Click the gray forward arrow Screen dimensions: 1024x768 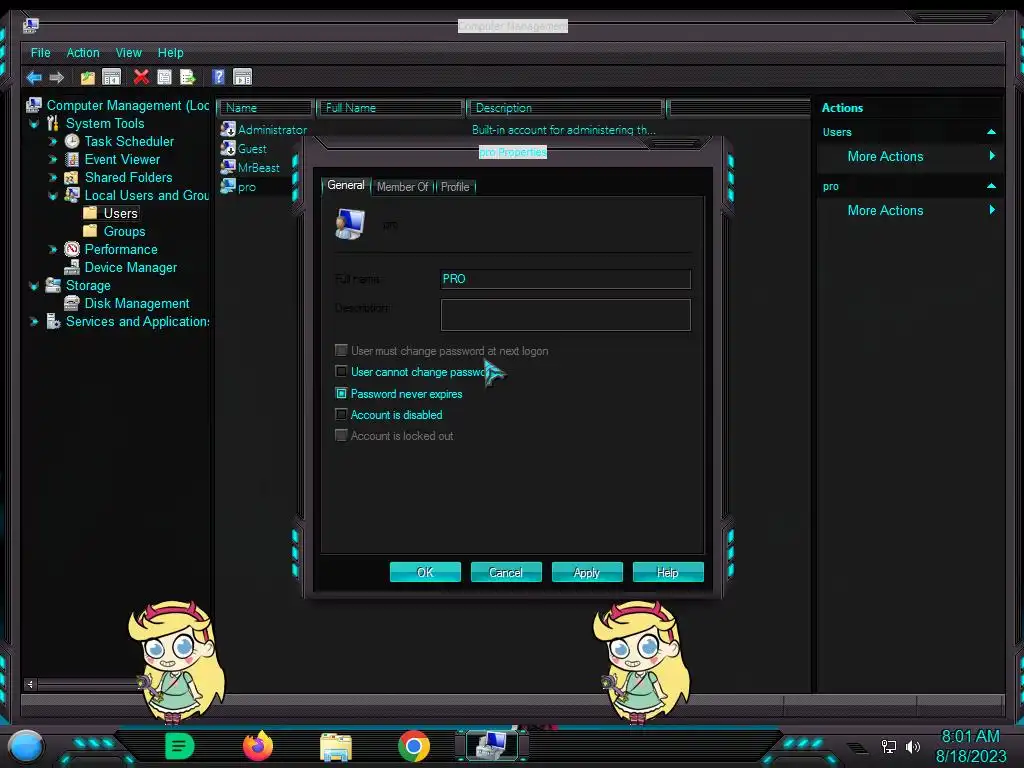[57, 78]
